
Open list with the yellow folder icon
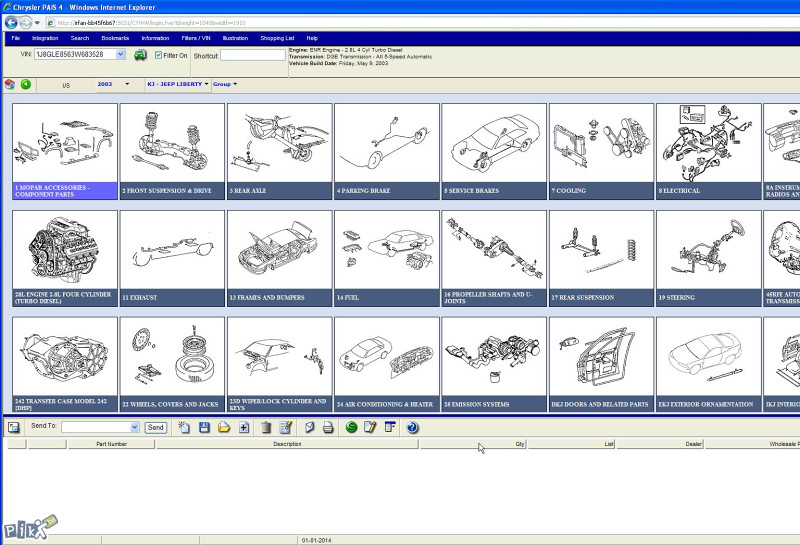(x=224, y=427)
